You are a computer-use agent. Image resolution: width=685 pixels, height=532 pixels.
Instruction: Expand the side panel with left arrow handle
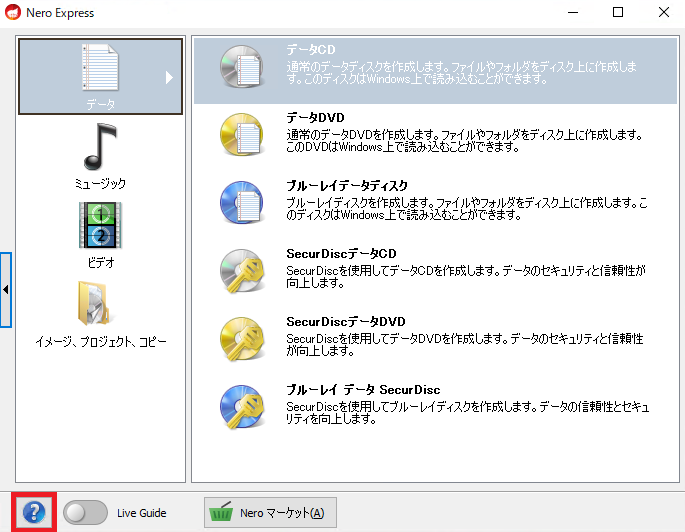(6, 290)
